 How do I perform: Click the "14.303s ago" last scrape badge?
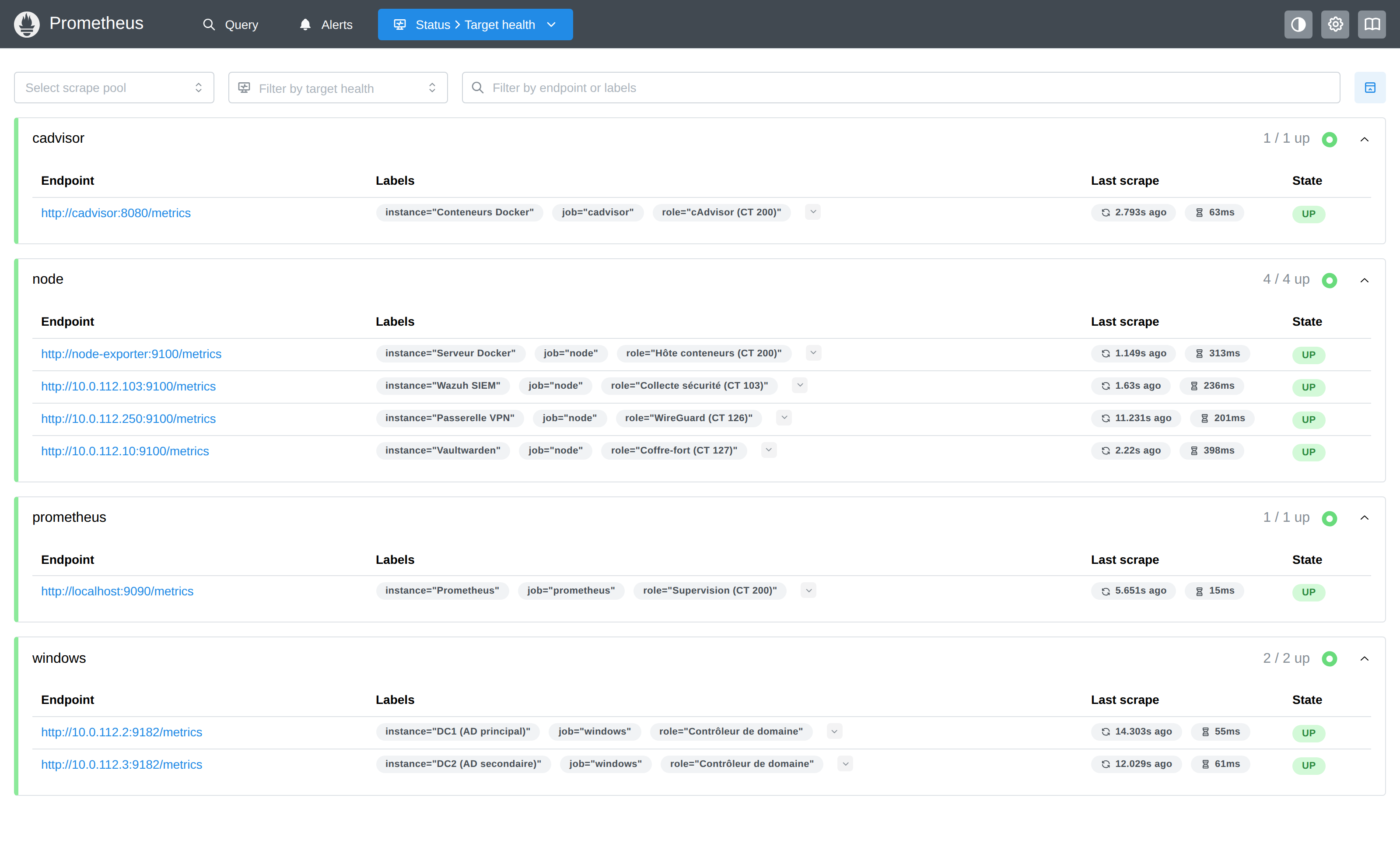(1136, 732)
